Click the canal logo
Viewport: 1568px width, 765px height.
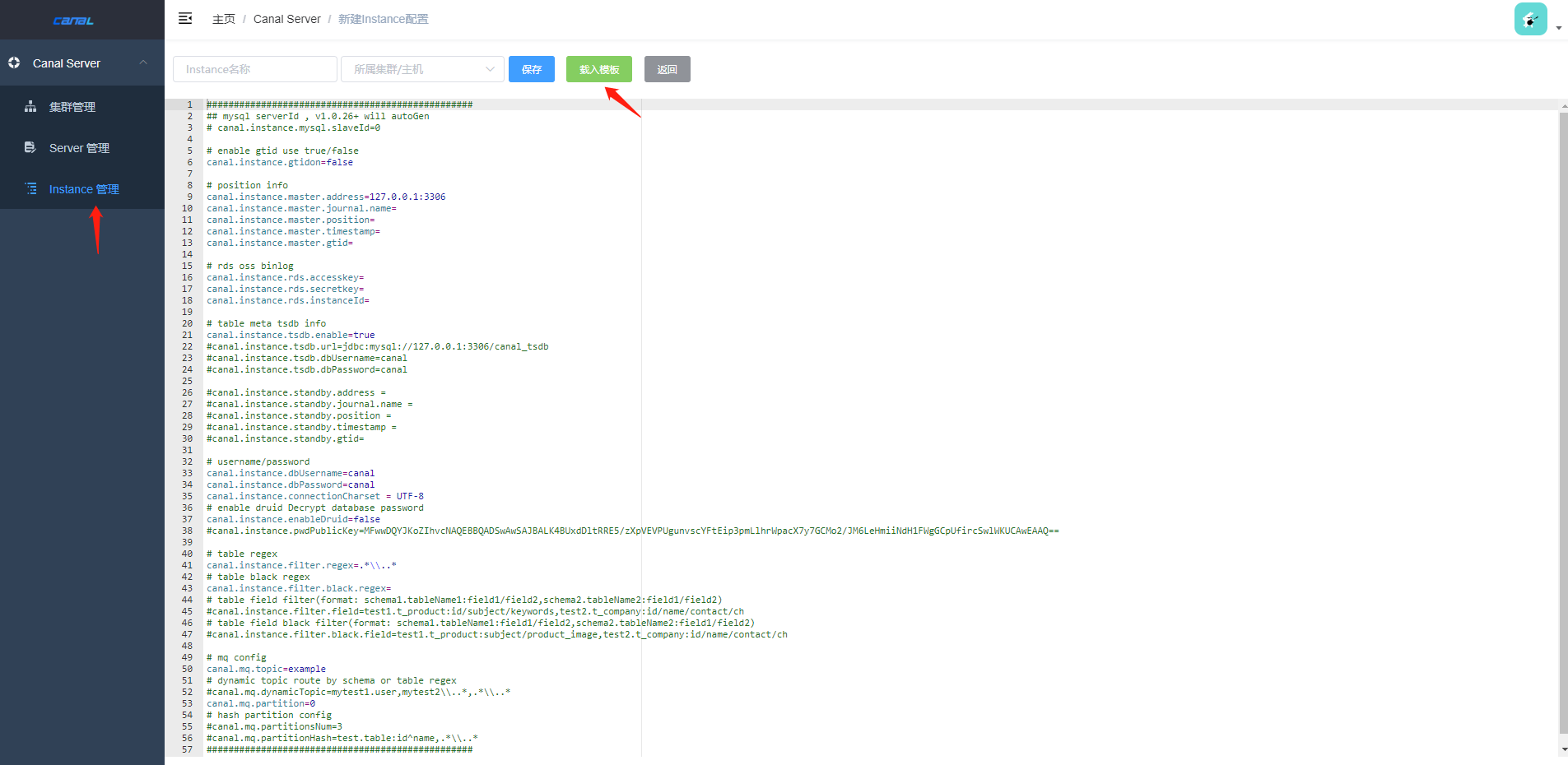73,21
